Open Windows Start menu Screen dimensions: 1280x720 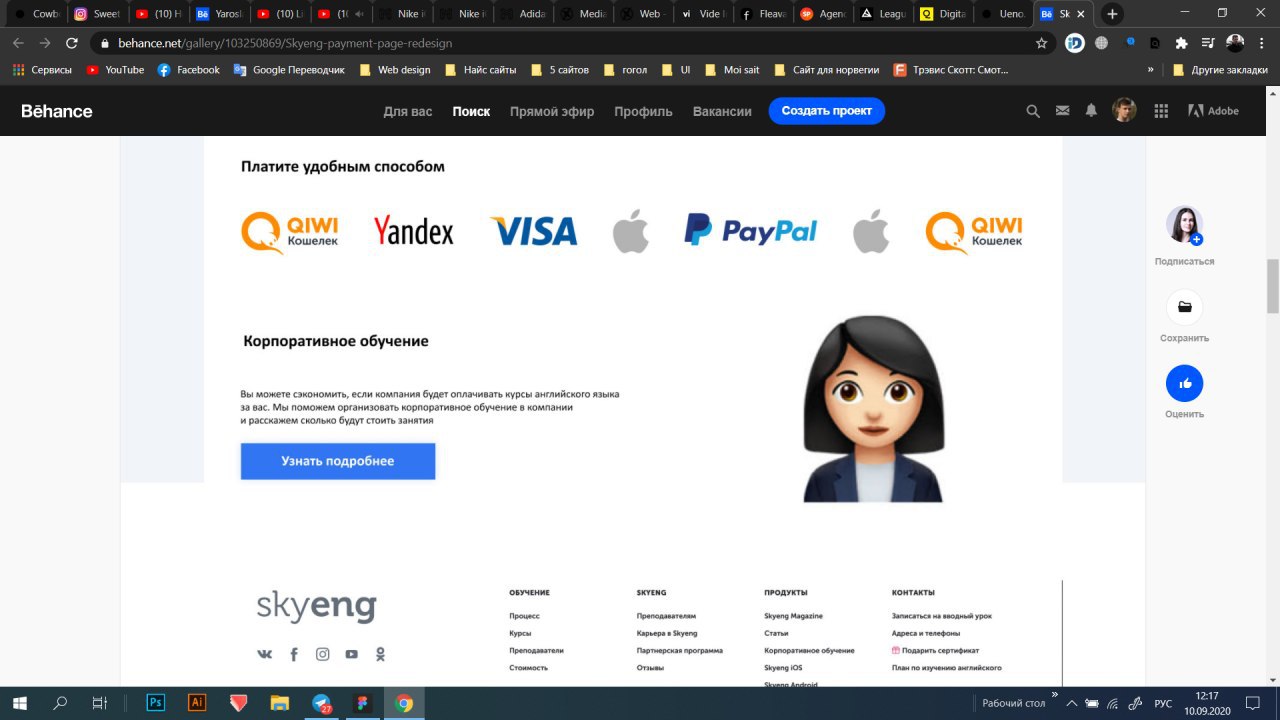tap(19, 703)
